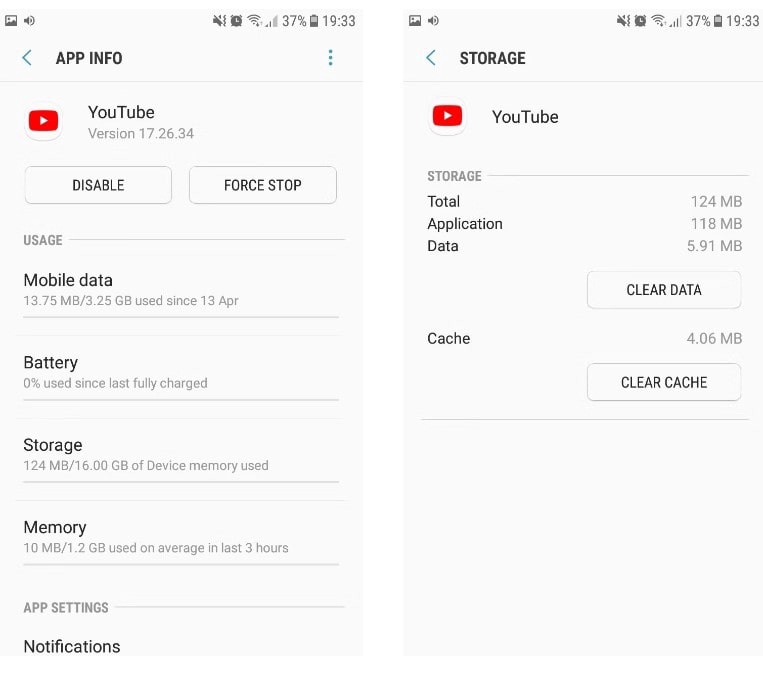Tap battery icon in APP INFO status bar
Image resolution: width=763 pixels, height=692 pixels.
click(314, 20)
